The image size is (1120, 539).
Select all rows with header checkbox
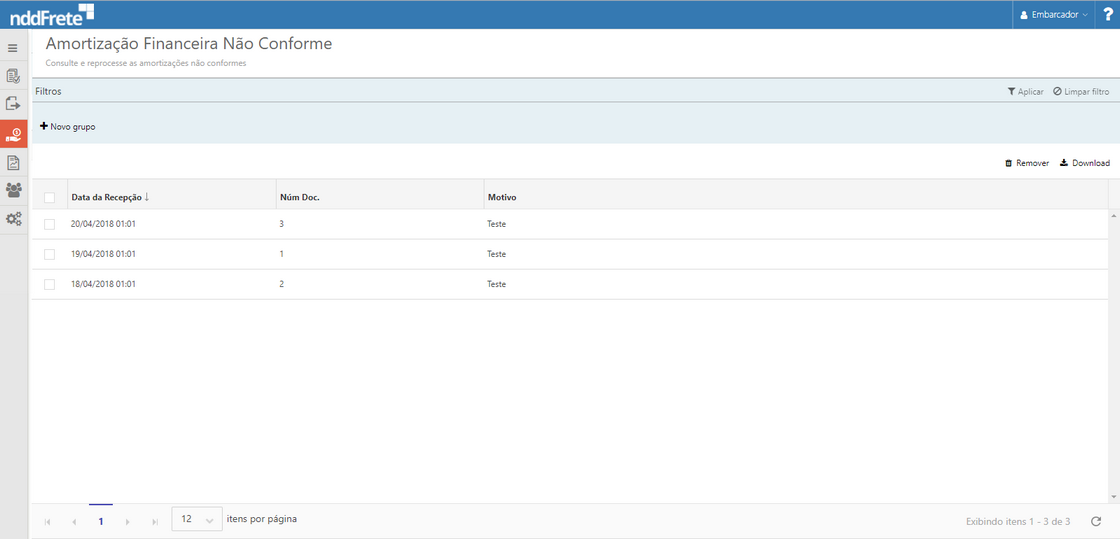pos(49,197)
